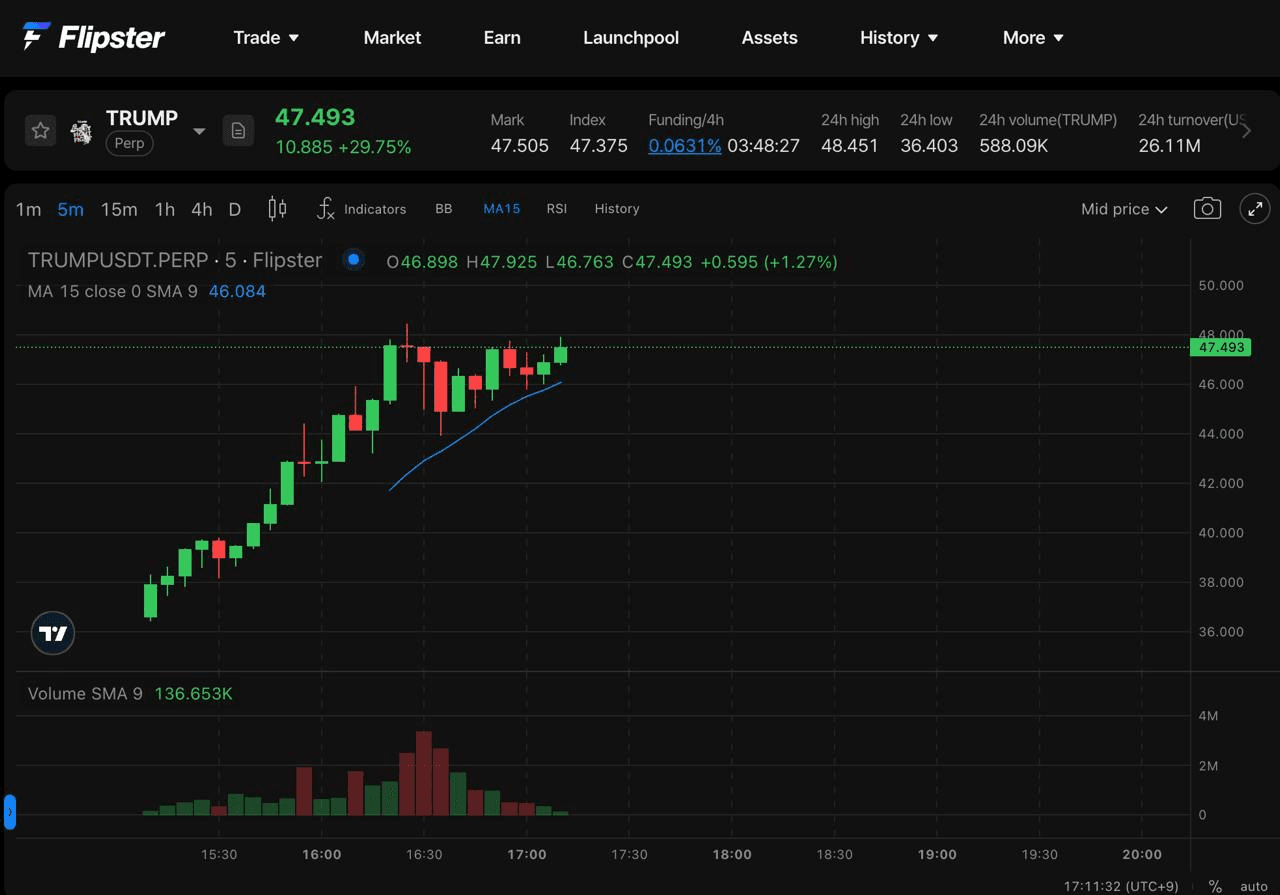Click the 0.0631% funding rate link
The height and width of the screenshot is (895, 1280).
tap(685, 146)
